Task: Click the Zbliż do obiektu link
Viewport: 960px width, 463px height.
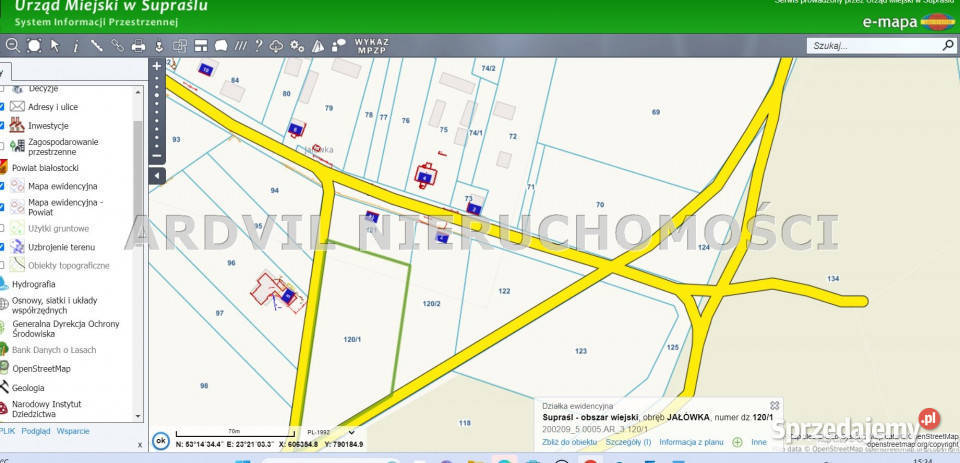Action: [x=569, y=441]
